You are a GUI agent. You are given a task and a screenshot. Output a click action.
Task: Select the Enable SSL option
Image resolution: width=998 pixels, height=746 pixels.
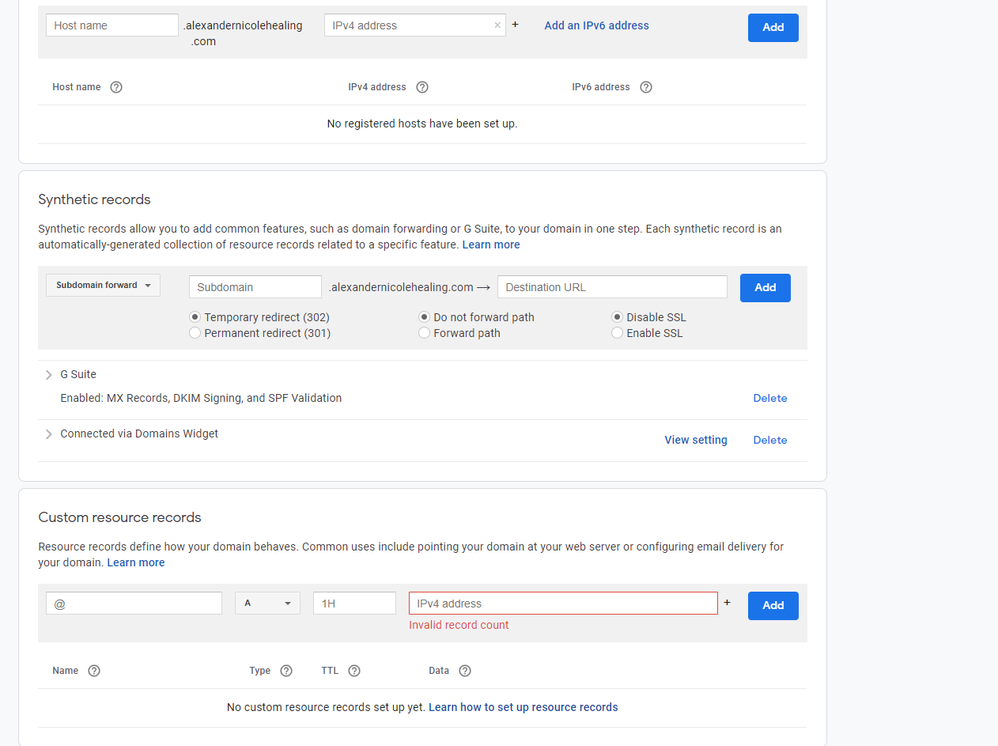point(617,332)
